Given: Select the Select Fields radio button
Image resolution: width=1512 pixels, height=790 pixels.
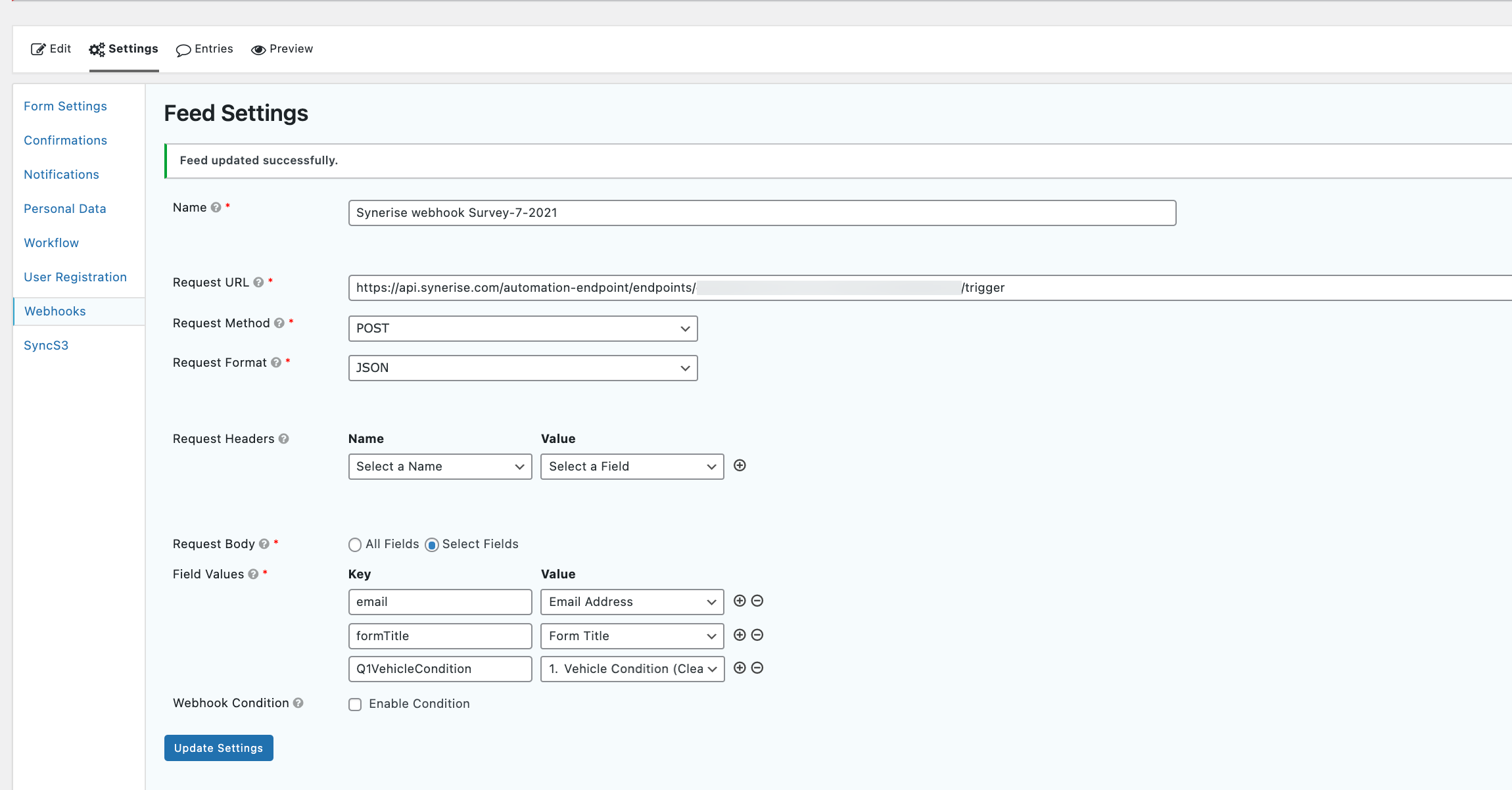Looking at the screenshot, I should tap(432, 544).
